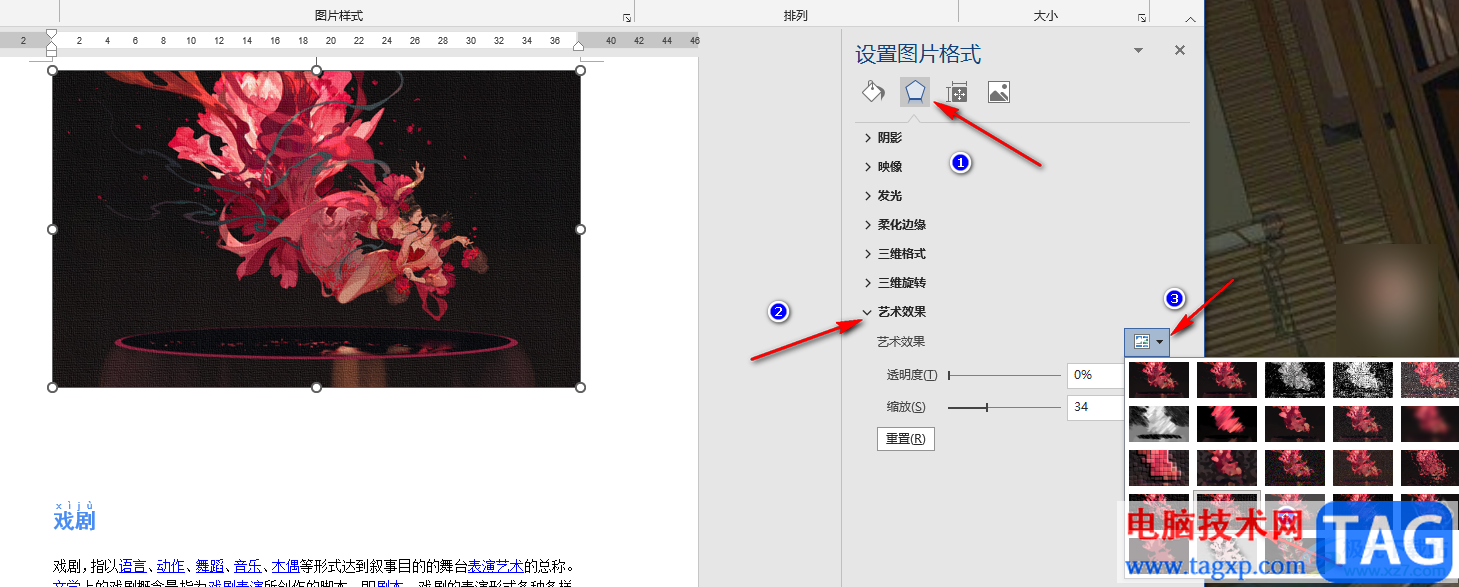The height and width of the screenshot is (587, 1459).
Task: Click the picture's bottom-middle resize handle
Action: point(317,387)
